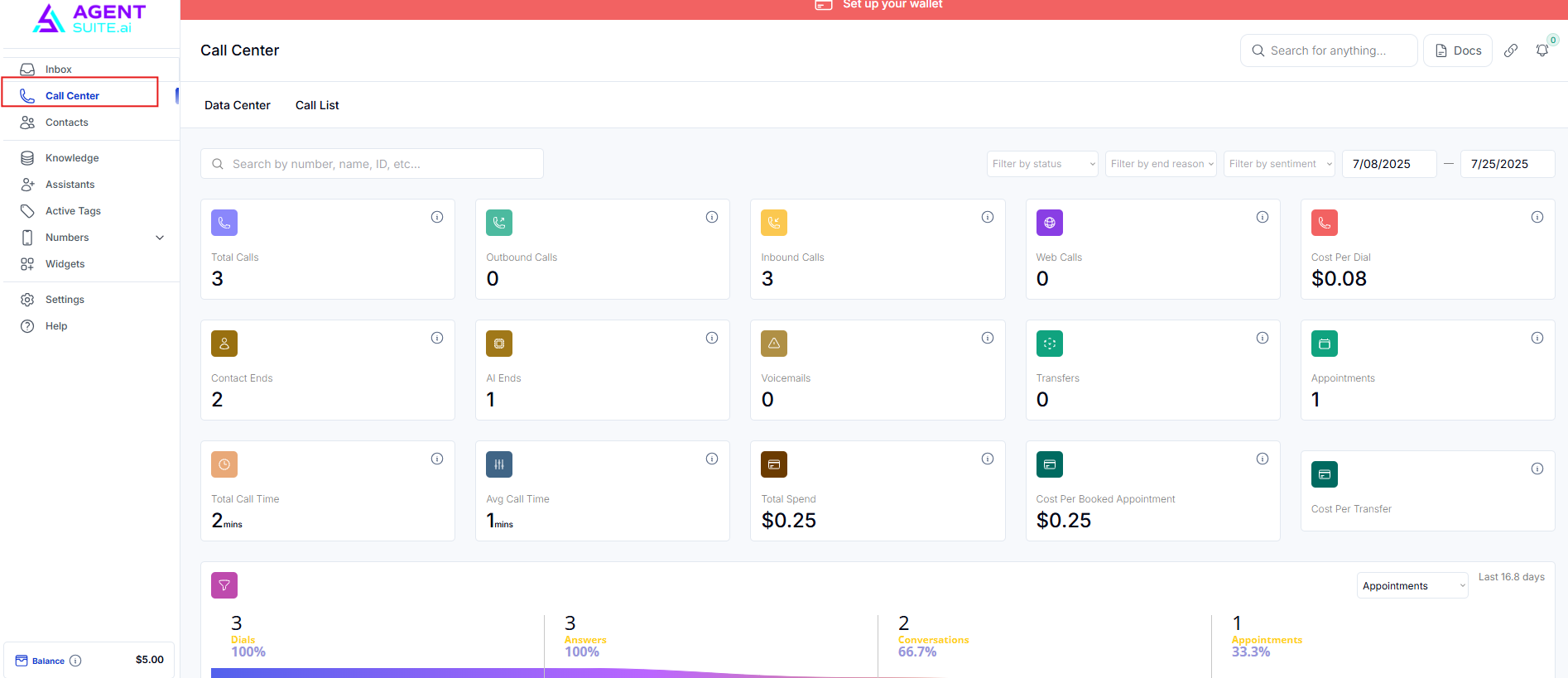Image resolution: width=1568 pixels, height=678 pixels.
Task: Click the funnel chart icon
Action: [x=224, y=585]
